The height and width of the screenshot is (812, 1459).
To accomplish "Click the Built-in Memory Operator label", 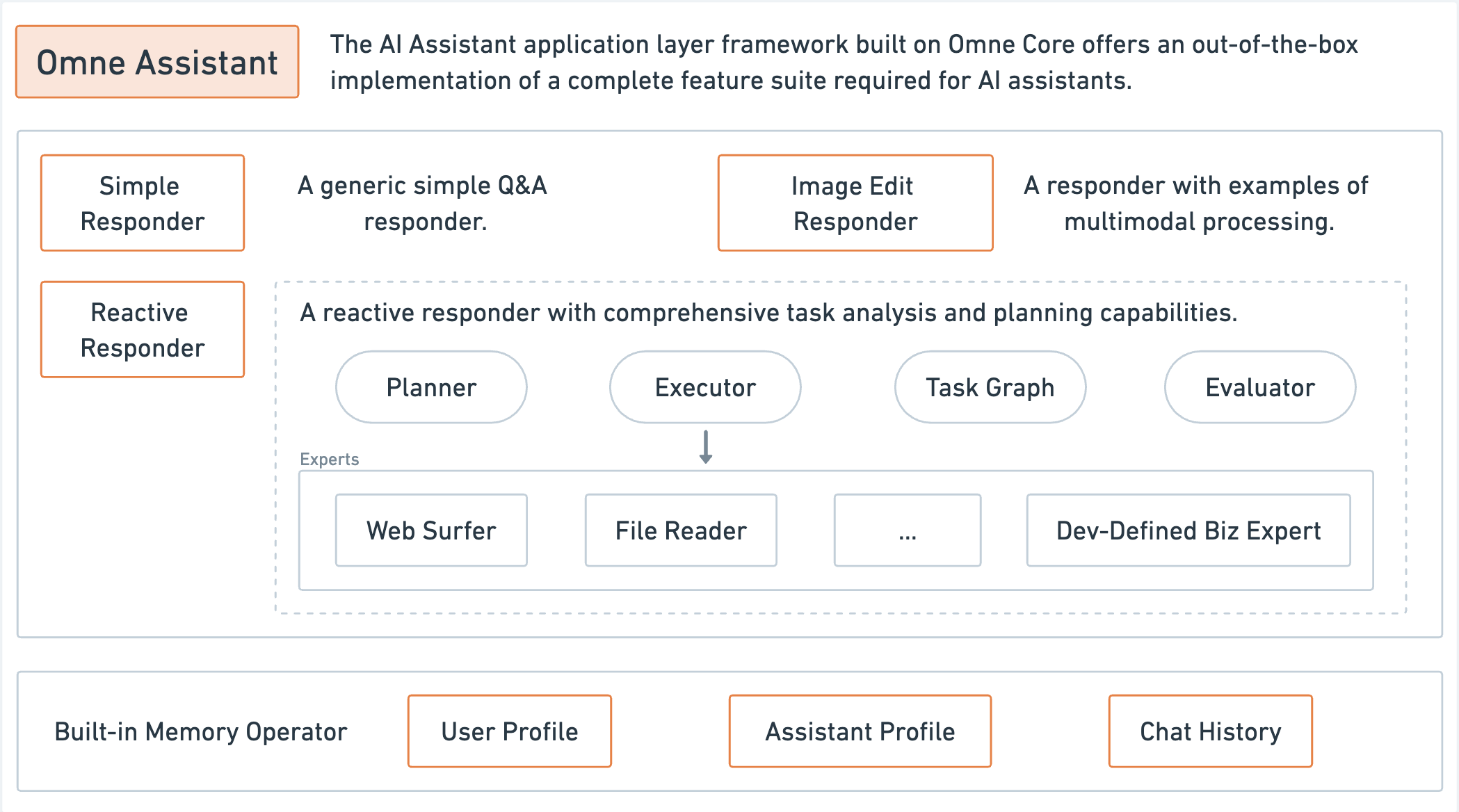I will coord(200,731).
